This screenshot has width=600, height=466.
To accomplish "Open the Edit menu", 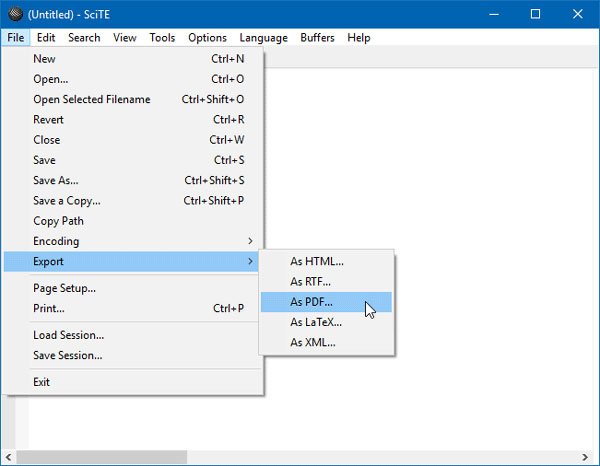I will point(46,37).
